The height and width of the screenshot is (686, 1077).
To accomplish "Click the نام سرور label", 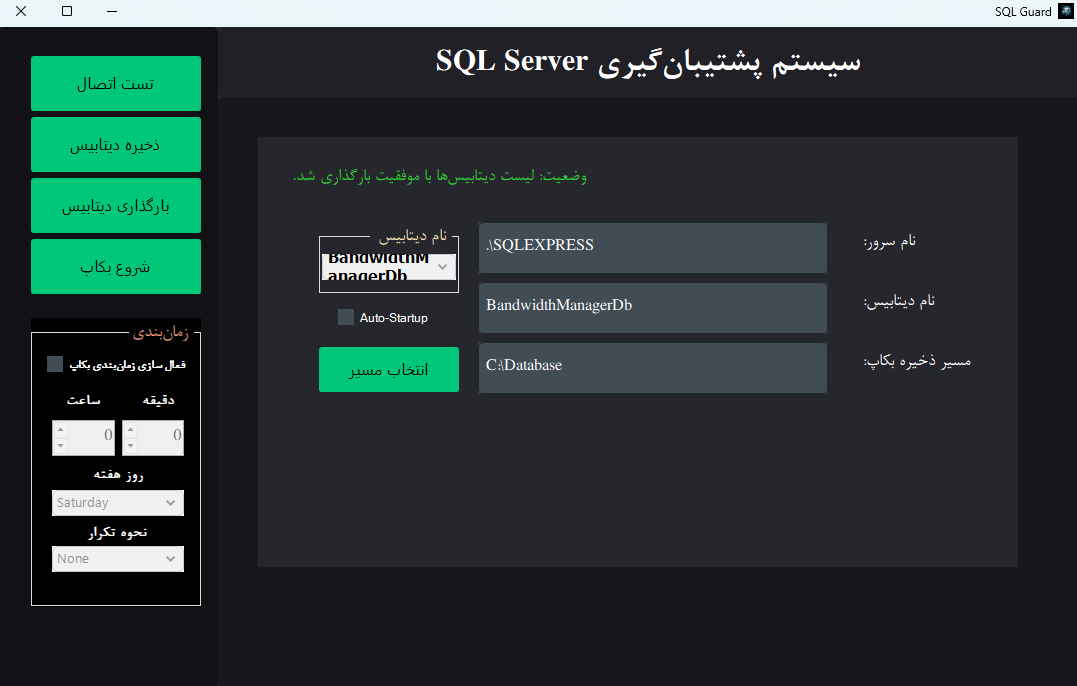I will click(889, 241).
